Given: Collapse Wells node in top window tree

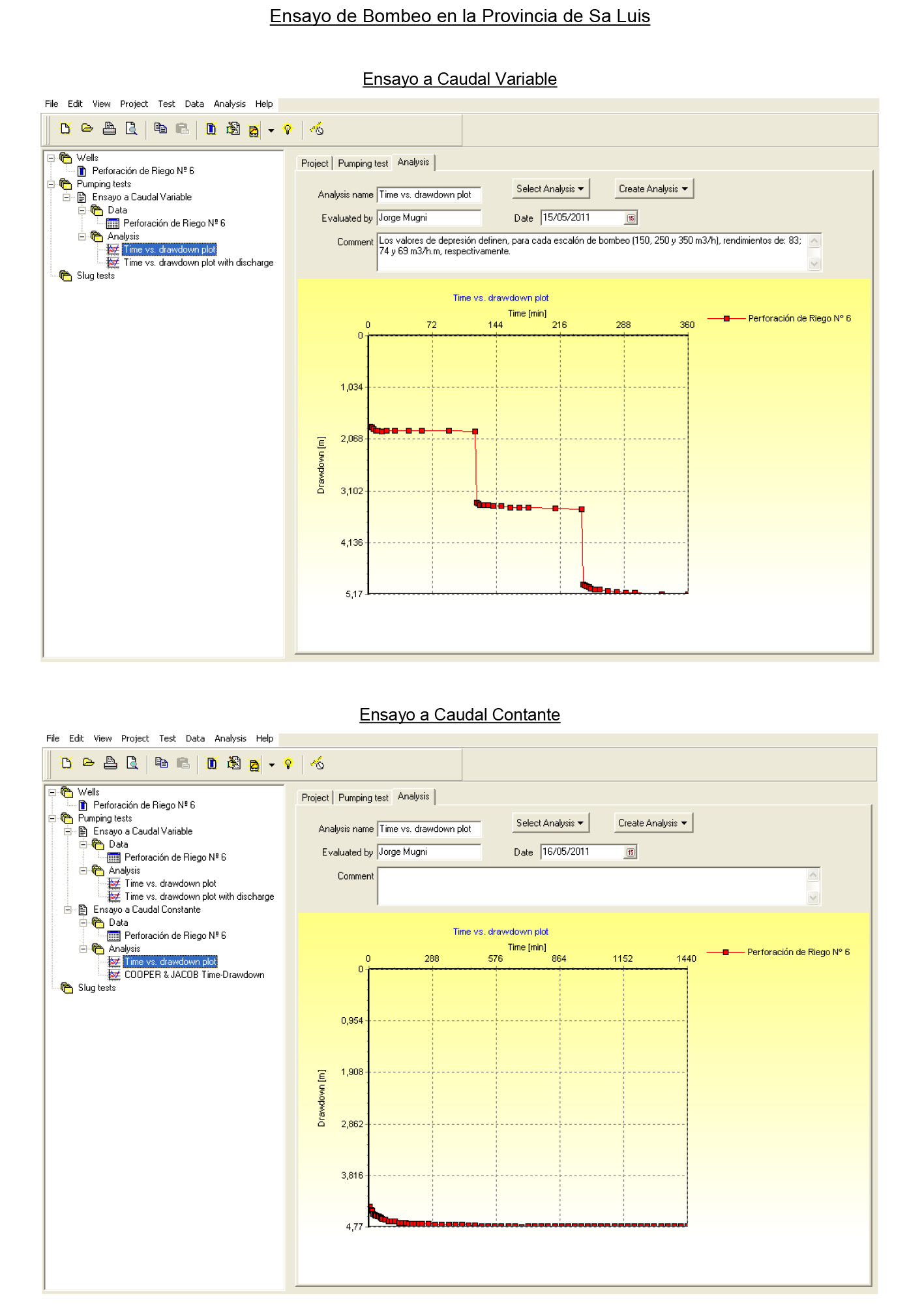Looking at the screenshot, I should [x=51, y=158].
